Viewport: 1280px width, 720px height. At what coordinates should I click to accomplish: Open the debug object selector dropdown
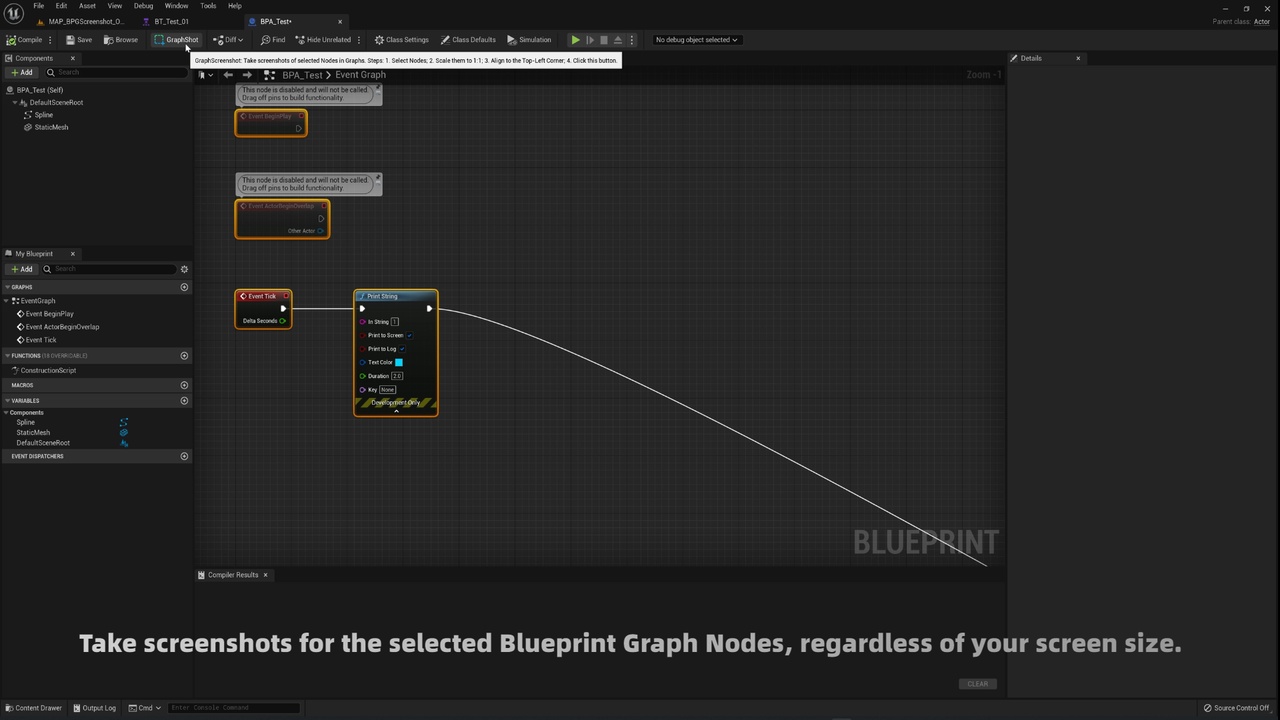[x=696, y=40]
